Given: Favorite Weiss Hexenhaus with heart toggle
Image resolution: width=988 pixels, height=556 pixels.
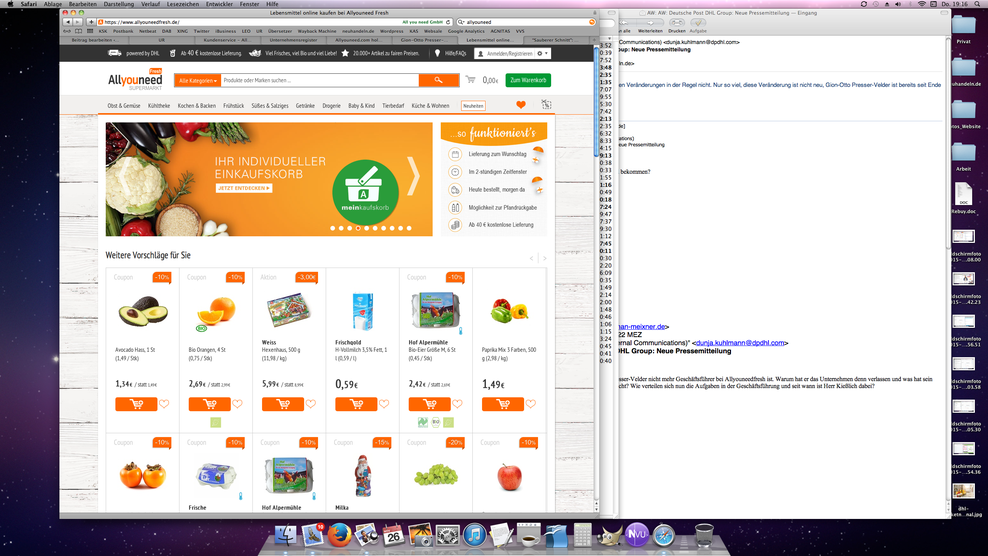Looking at the screenshot, I should click(311, 404).
